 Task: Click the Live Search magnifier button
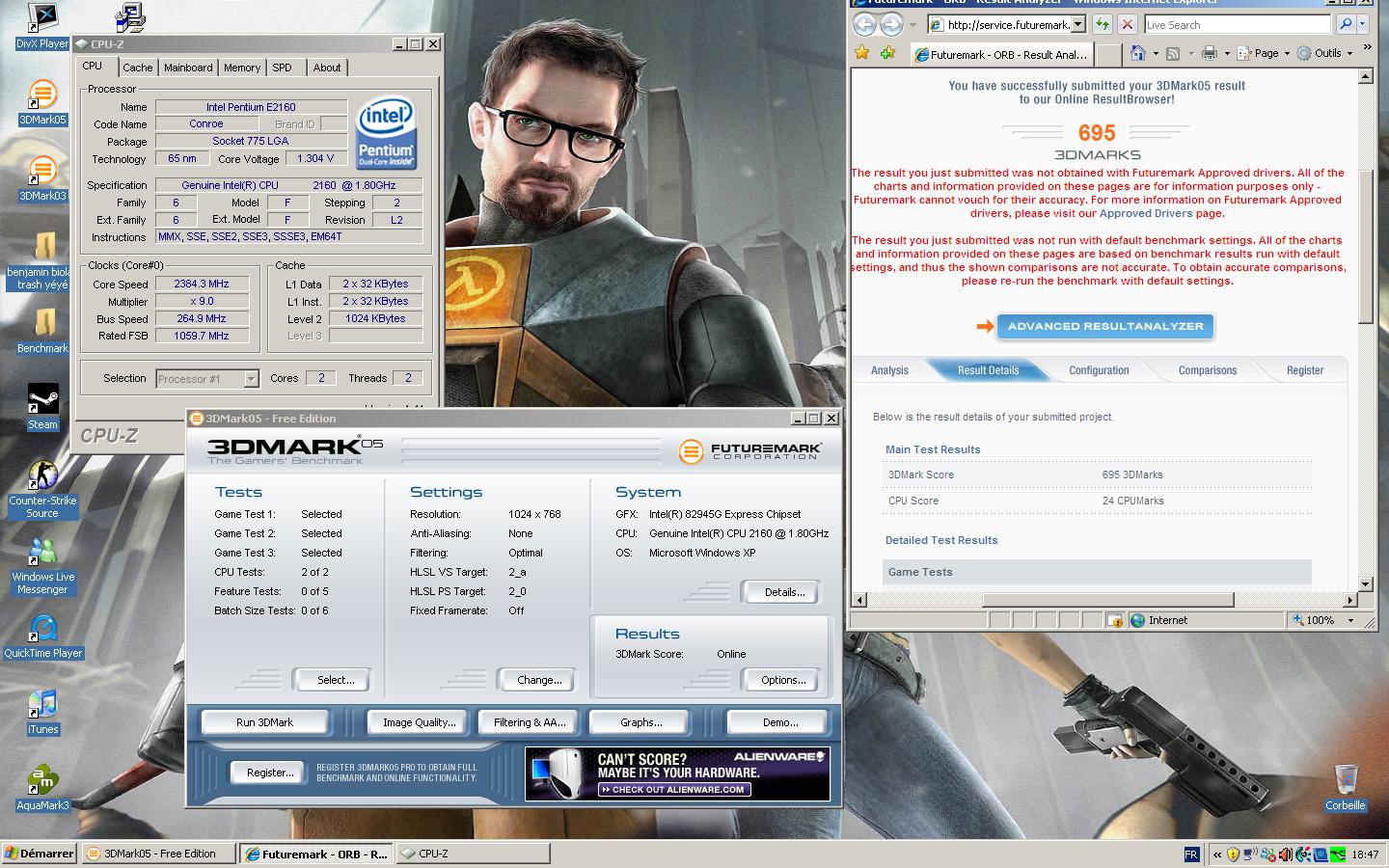[1346, 24]
